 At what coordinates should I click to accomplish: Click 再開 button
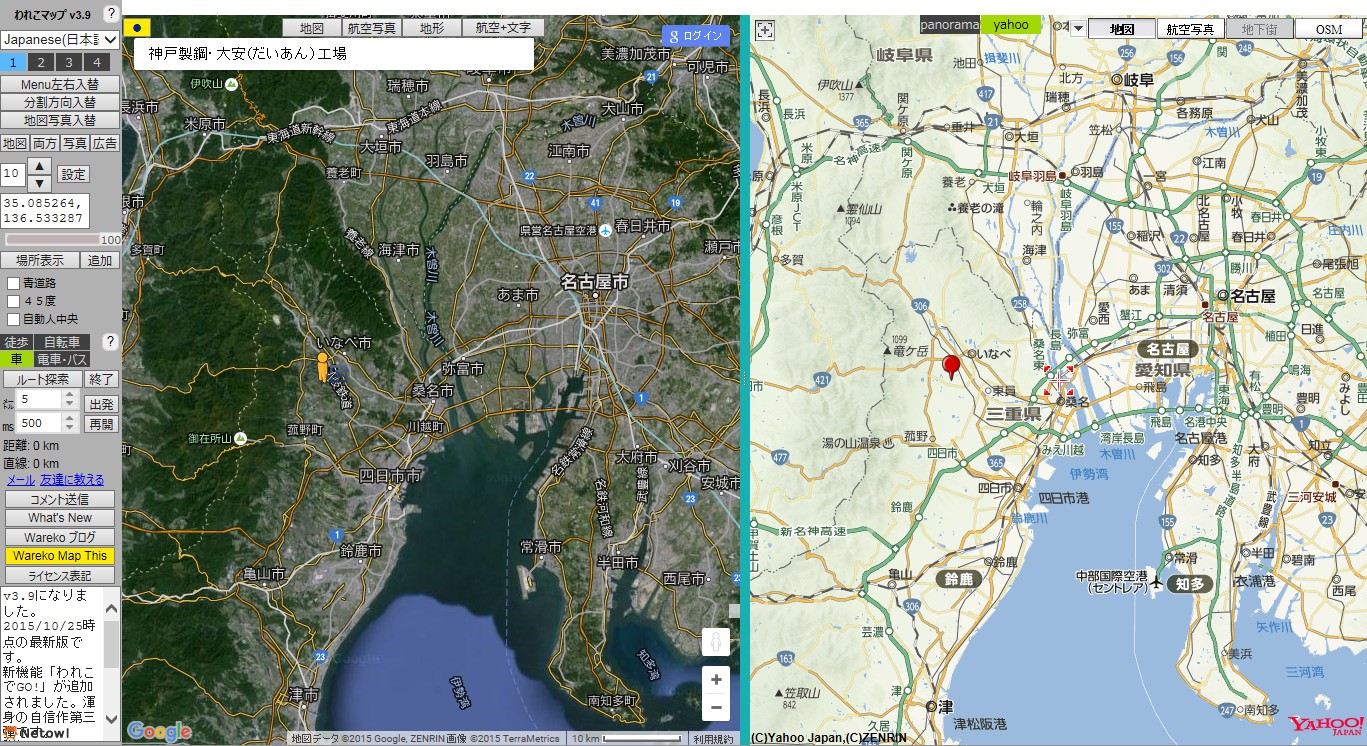101,424
